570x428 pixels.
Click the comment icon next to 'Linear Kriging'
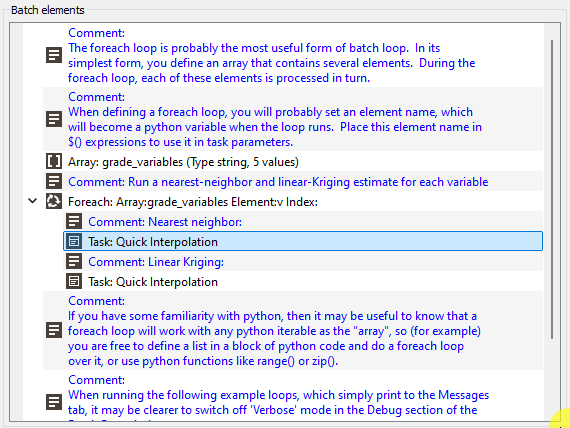74,261
